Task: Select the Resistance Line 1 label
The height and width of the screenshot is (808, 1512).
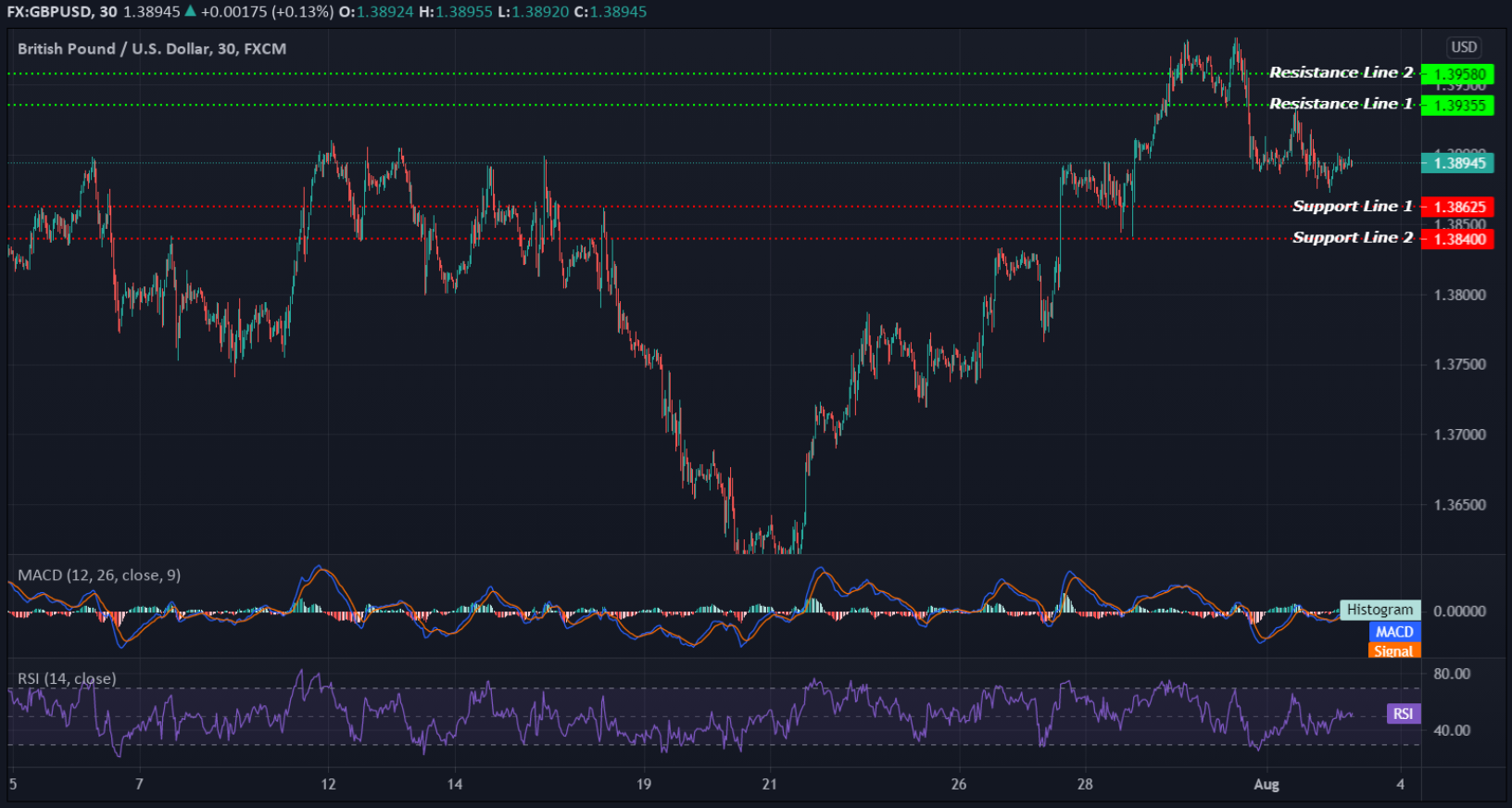Action: point(1341,104)
